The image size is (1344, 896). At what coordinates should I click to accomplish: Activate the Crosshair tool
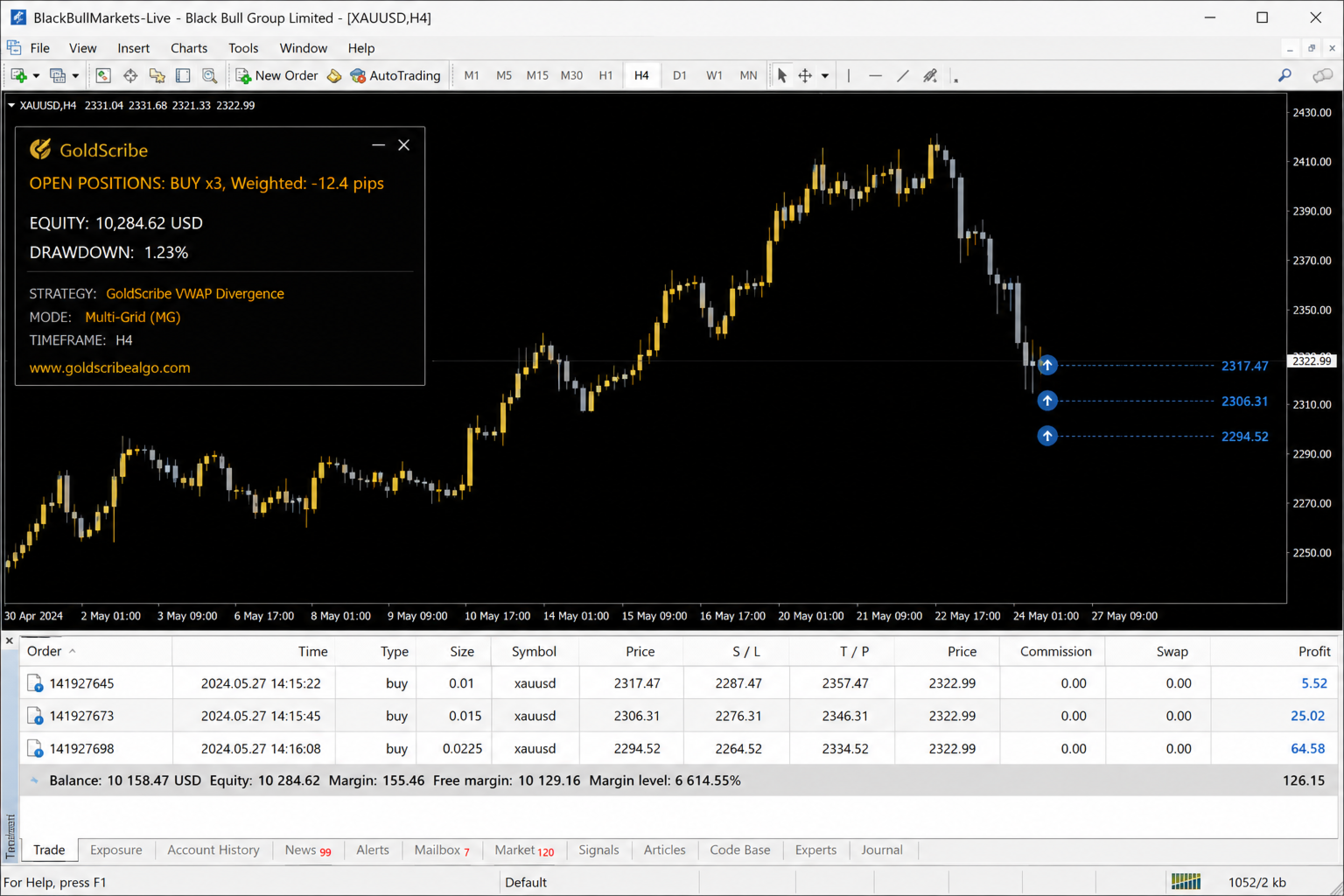(x=805, y=75)
